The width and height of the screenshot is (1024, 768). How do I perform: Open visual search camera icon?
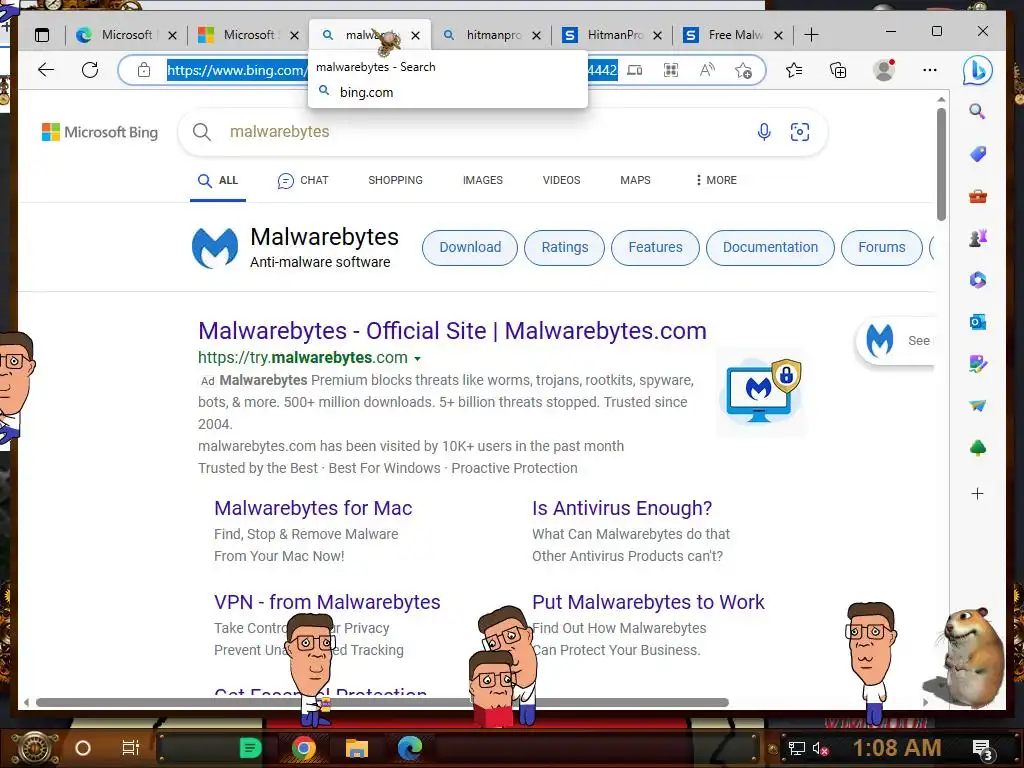pyautogui.click(x=800, y=132)
